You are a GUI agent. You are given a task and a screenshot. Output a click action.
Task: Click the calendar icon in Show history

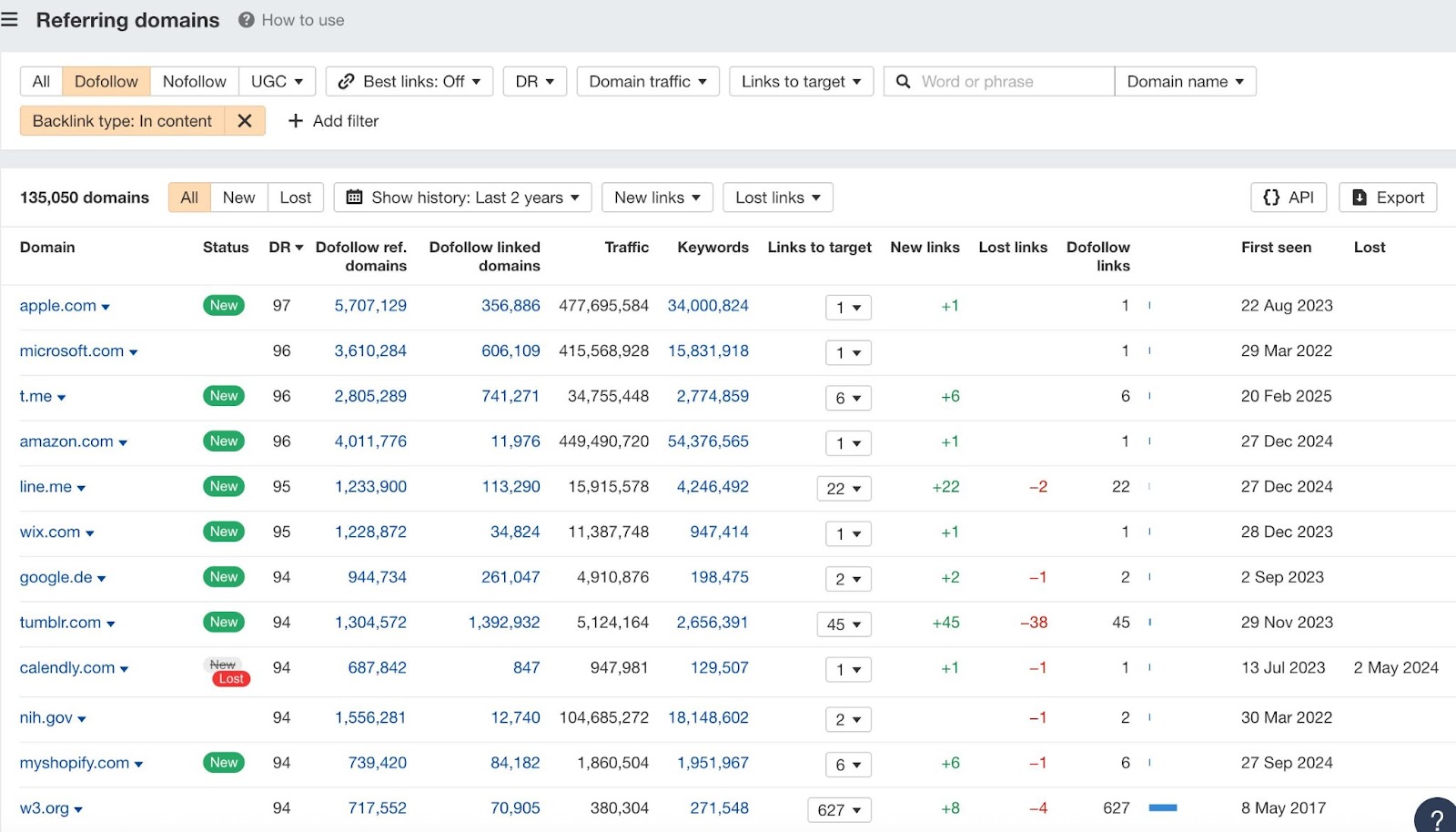(355, 198)
